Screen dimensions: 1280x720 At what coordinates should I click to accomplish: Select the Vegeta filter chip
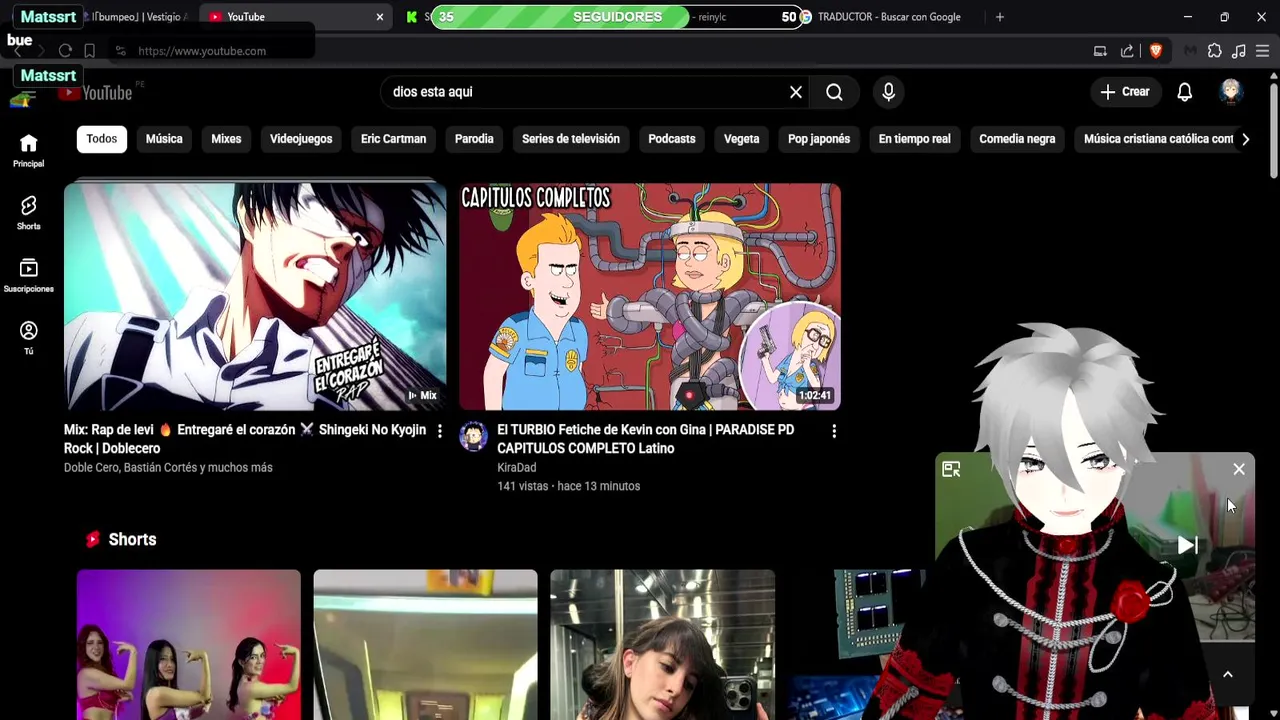click(742, 139)
